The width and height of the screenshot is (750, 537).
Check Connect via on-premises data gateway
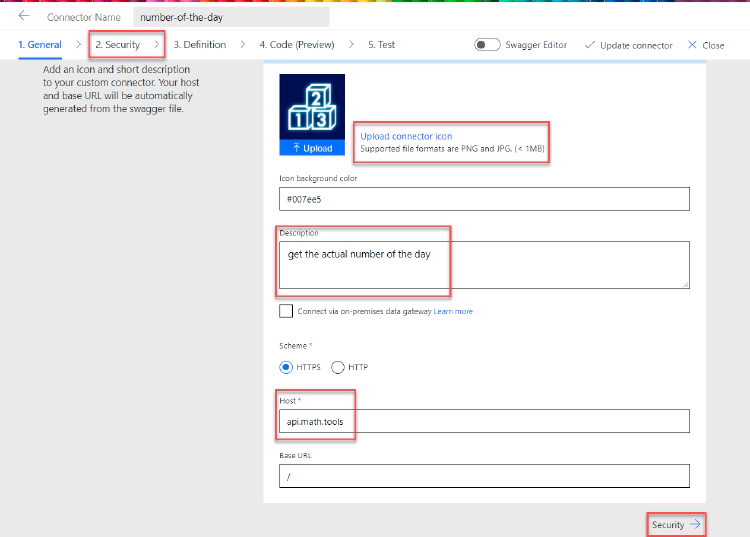click(286, 311)
